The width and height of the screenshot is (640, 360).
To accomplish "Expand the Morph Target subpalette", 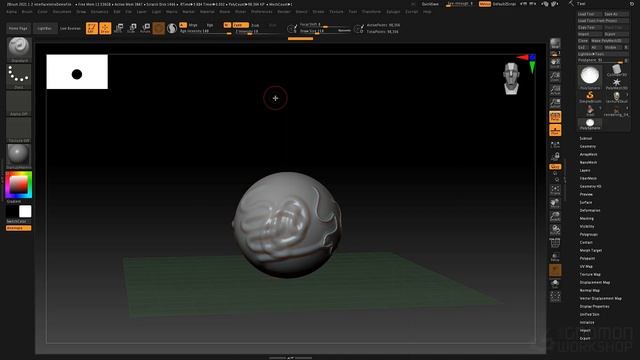I will coord(591,250).
